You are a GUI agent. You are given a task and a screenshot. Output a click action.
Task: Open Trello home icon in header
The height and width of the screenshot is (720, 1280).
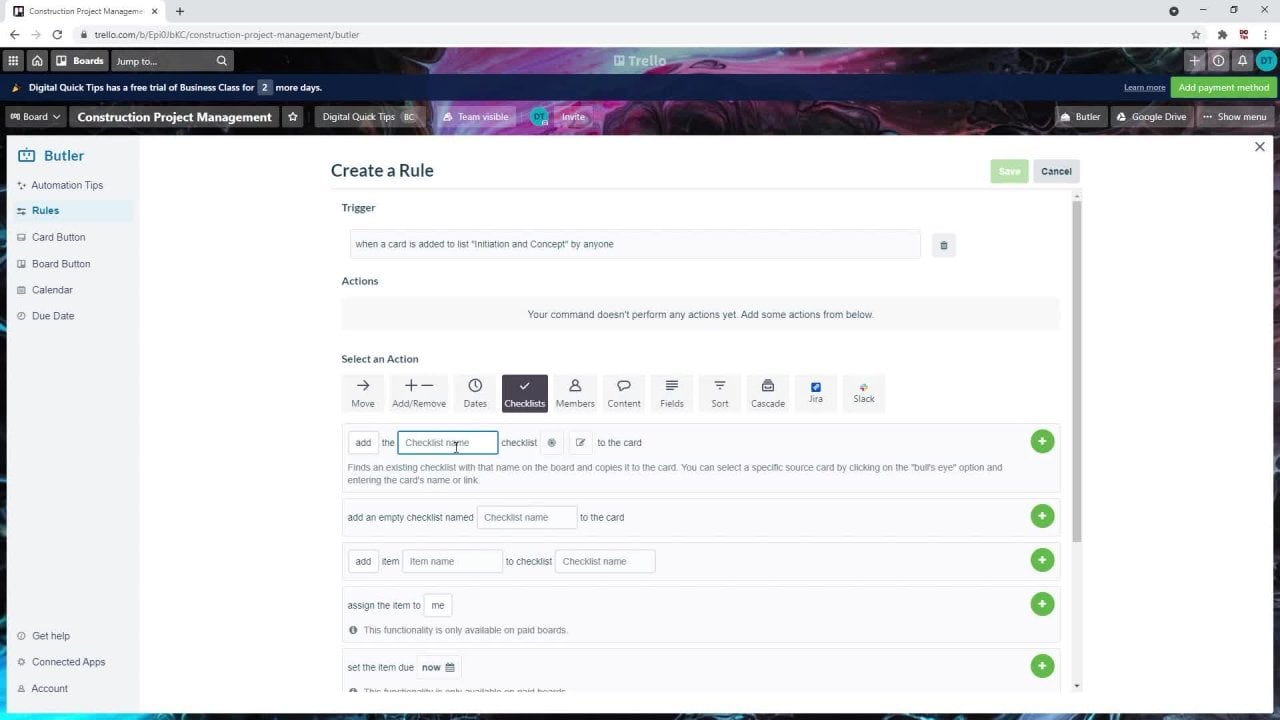[37, 61]
